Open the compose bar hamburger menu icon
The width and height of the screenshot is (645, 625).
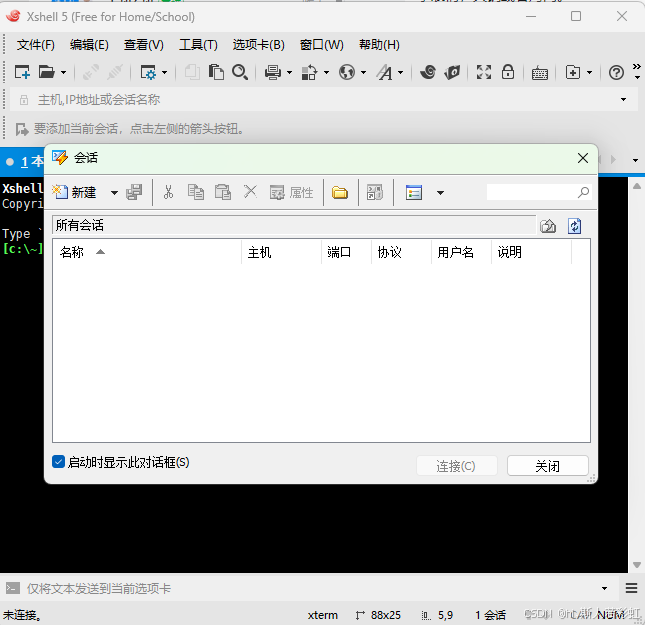pos(631,588)
